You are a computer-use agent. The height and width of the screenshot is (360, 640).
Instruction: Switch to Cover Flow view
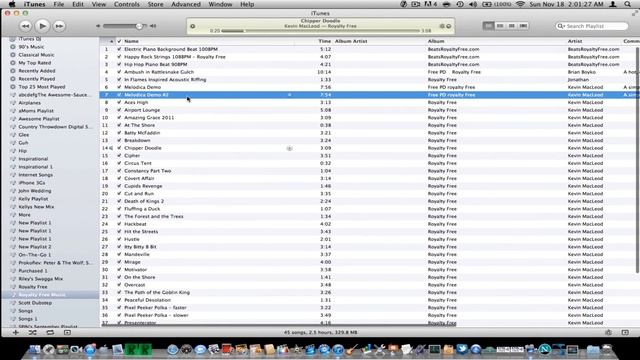(x=523, y=26)
